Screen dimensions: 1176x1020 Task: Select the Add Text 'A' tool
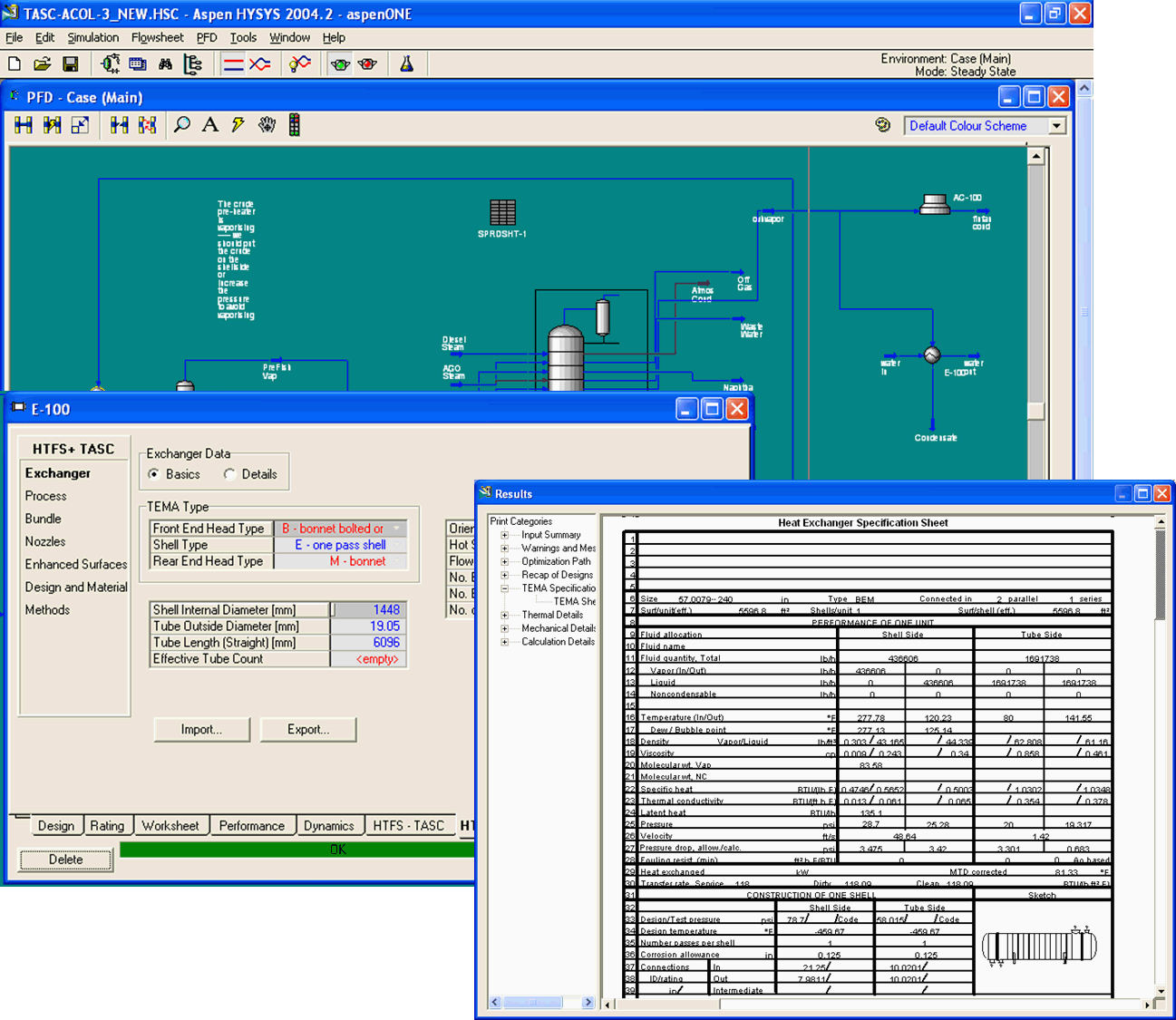tap(210, 125)
